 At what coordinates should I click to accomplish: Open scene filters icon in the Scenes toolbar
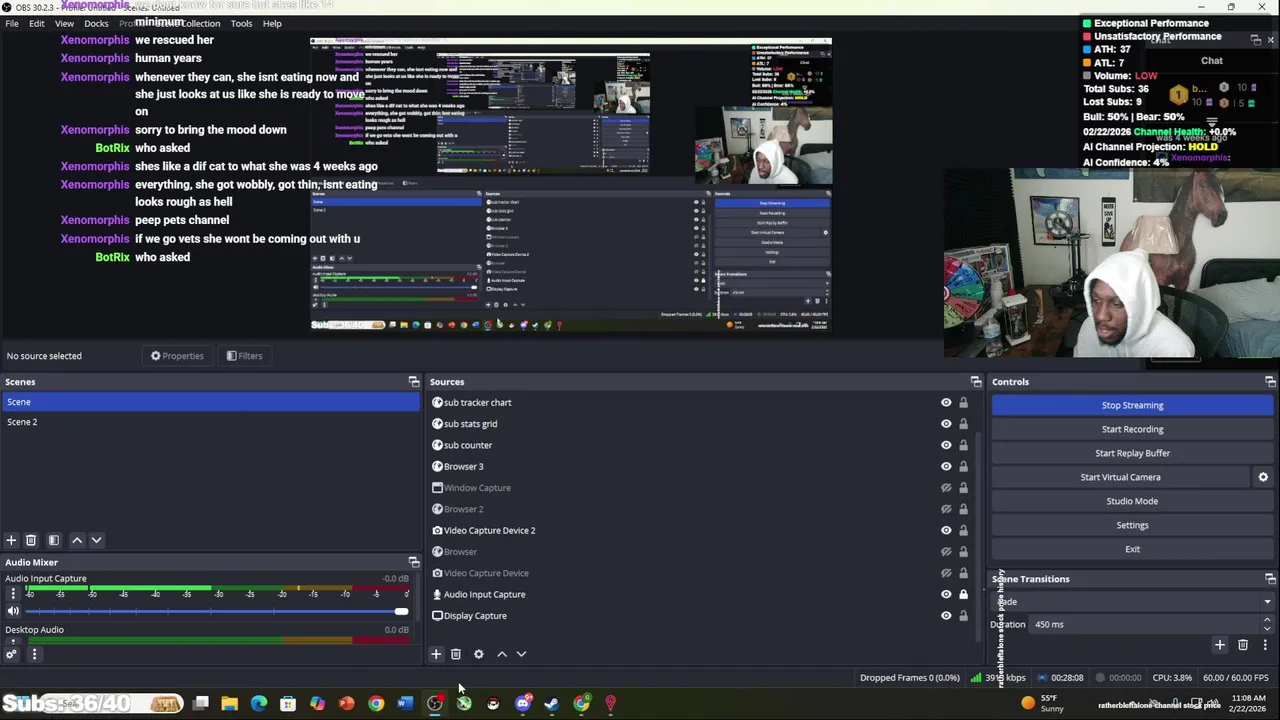[x=54, y=540]
